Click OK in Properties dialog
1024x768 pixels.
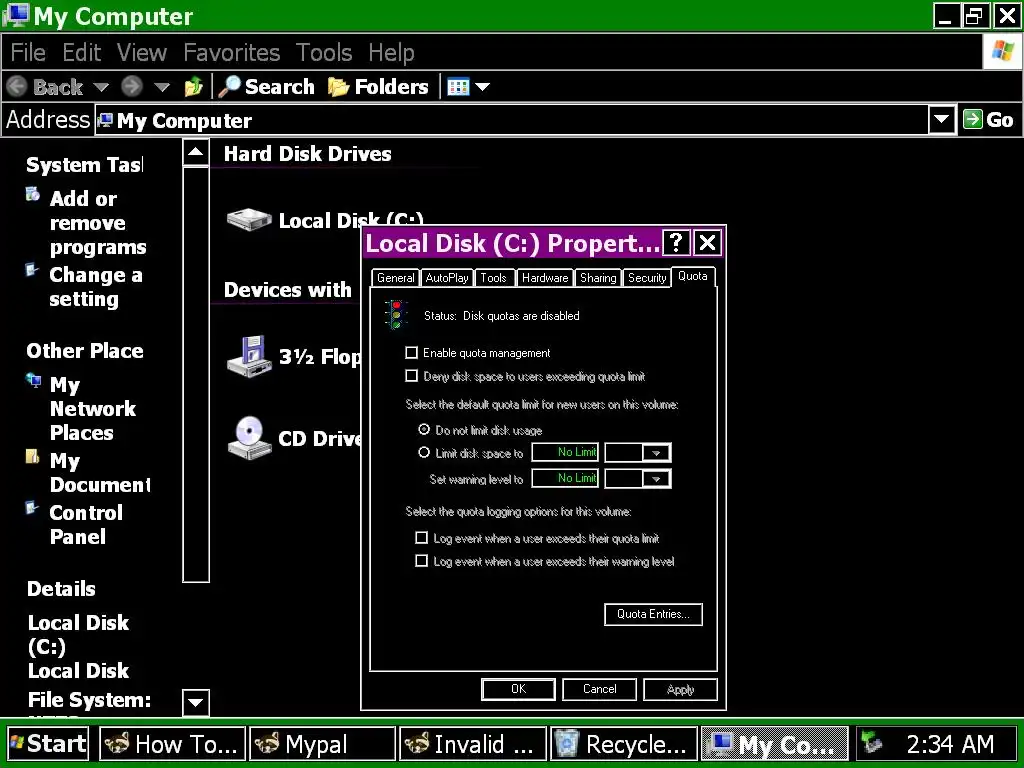click(x=518, y=689)
